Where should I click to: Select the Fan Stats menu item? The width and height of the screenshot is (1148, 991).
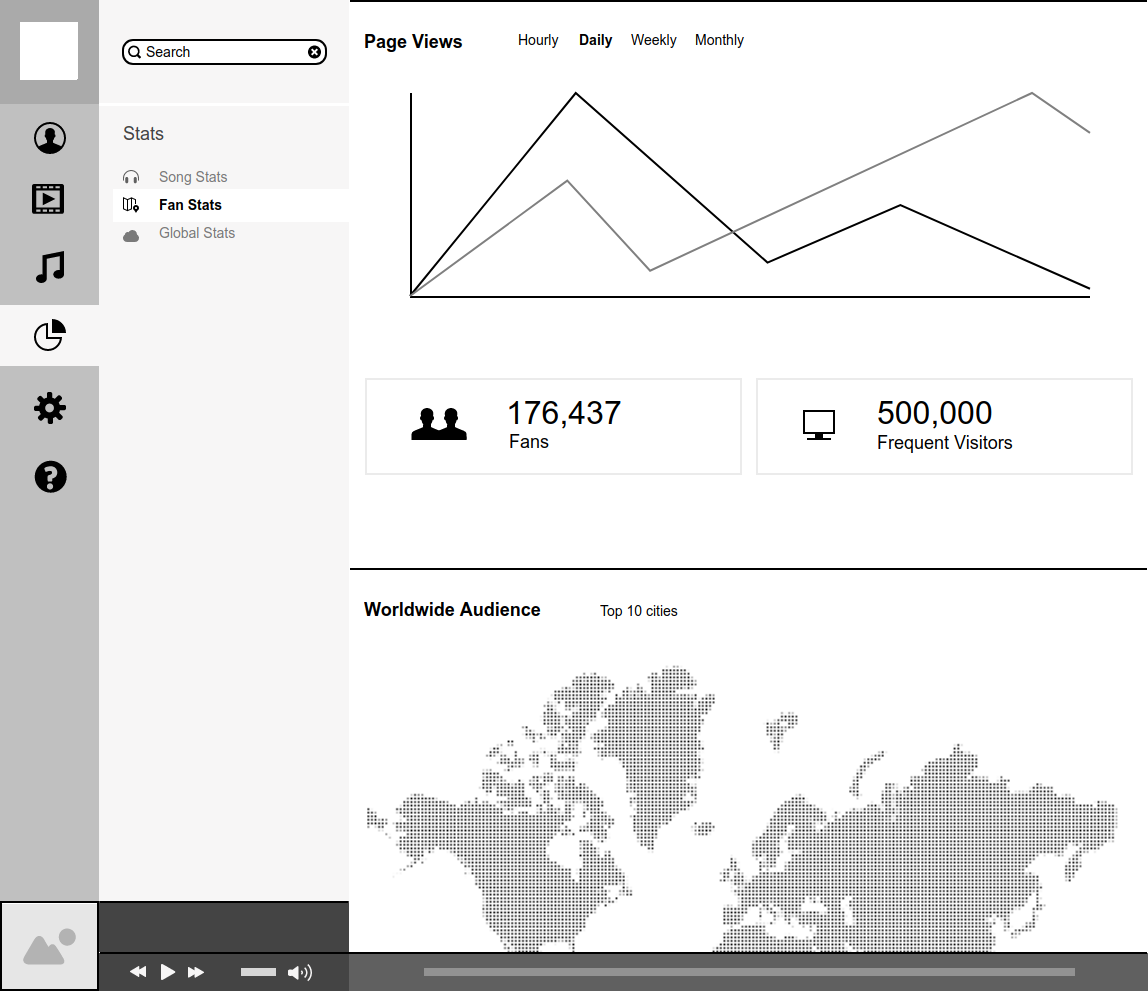coord(231,205)
